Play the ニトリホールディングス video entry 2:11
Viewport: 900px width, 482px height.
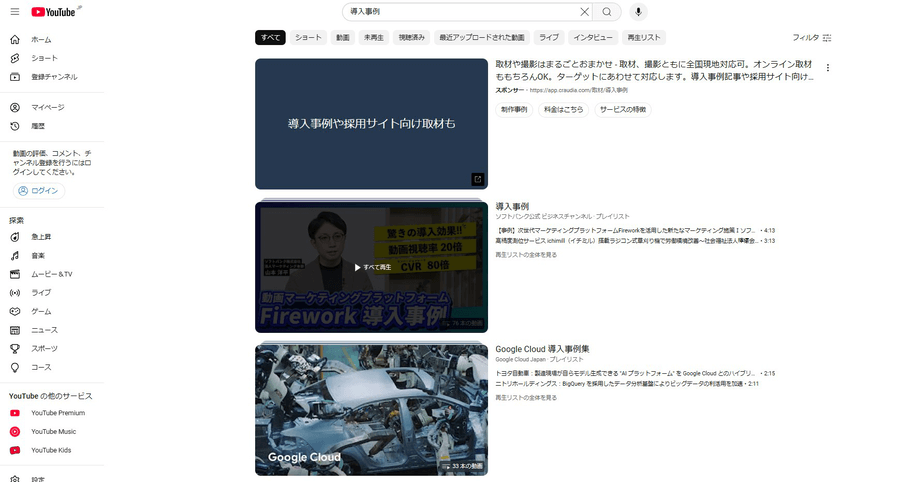point(627,384)
